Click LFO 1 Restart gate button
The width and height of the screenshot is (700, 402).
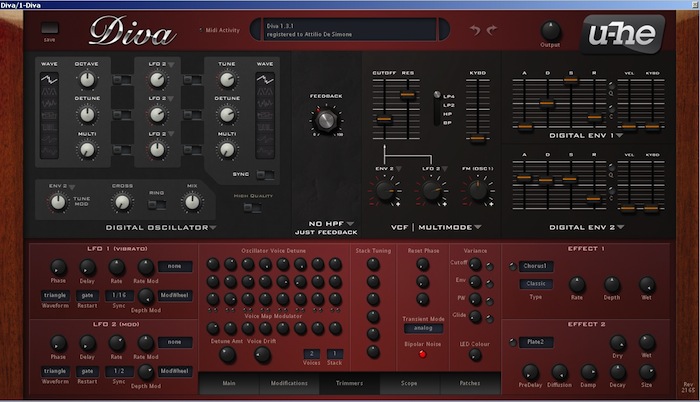point(88,295)
